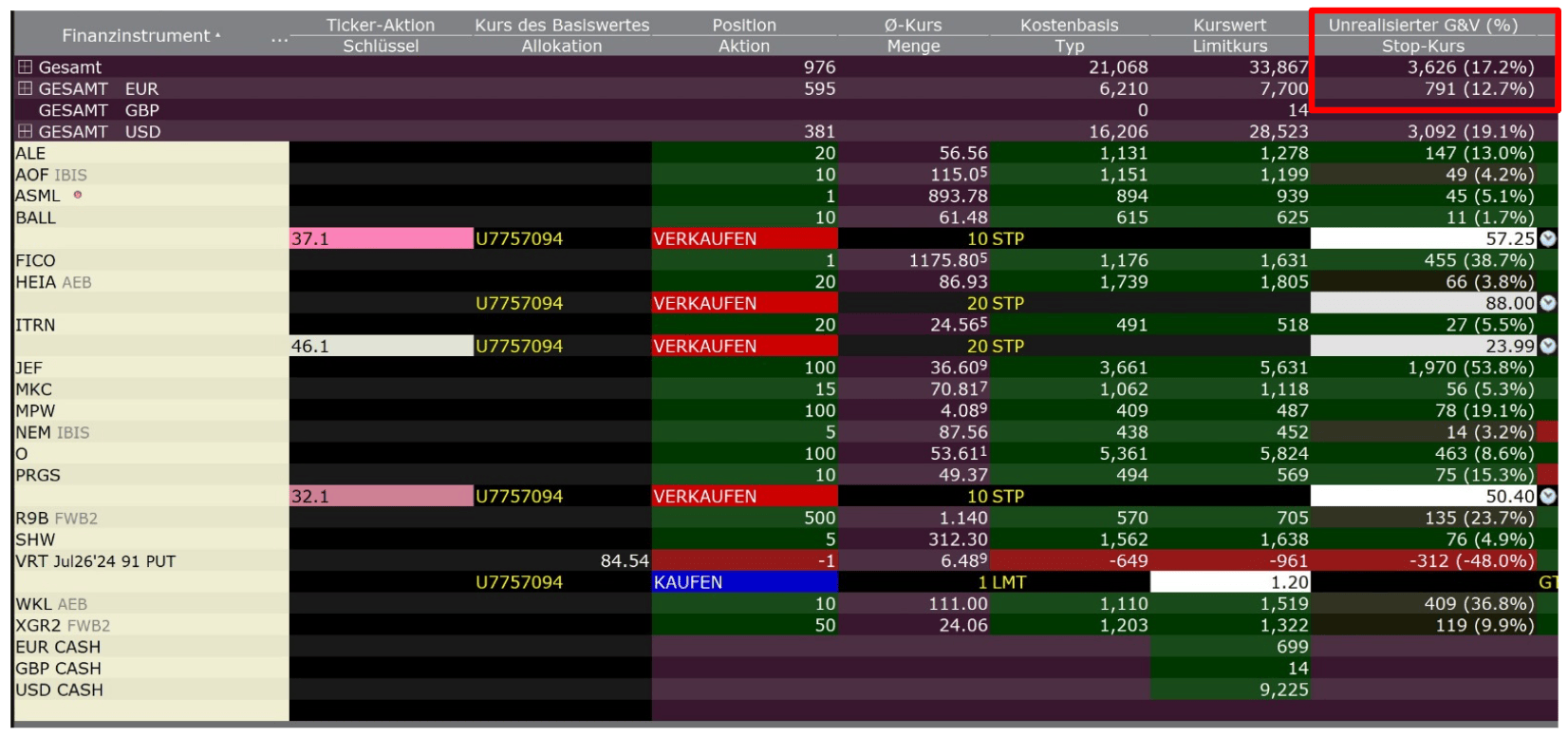Expand the Gesamt totals row
The width and height of the screenshot is (1568, 737).
(x=26, y=67)
